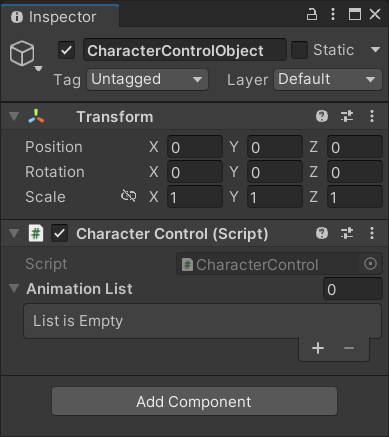Disable the CharacterControlObject active checkbox
This screenshot has width=389, height=437.
[66, 50]
